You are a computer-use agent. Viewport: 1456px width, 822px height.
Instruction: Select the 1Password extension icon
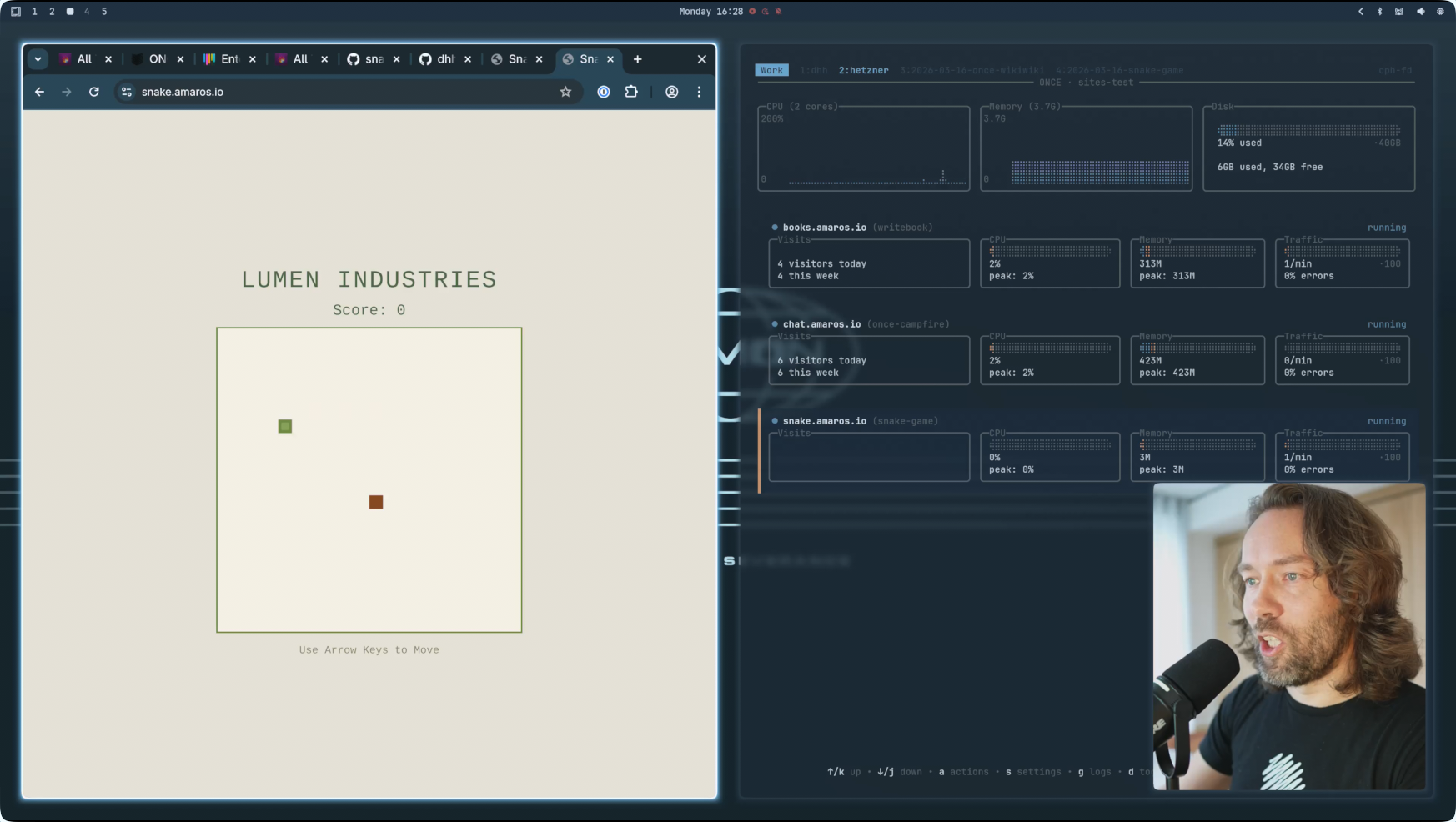(x=604, y=92)
